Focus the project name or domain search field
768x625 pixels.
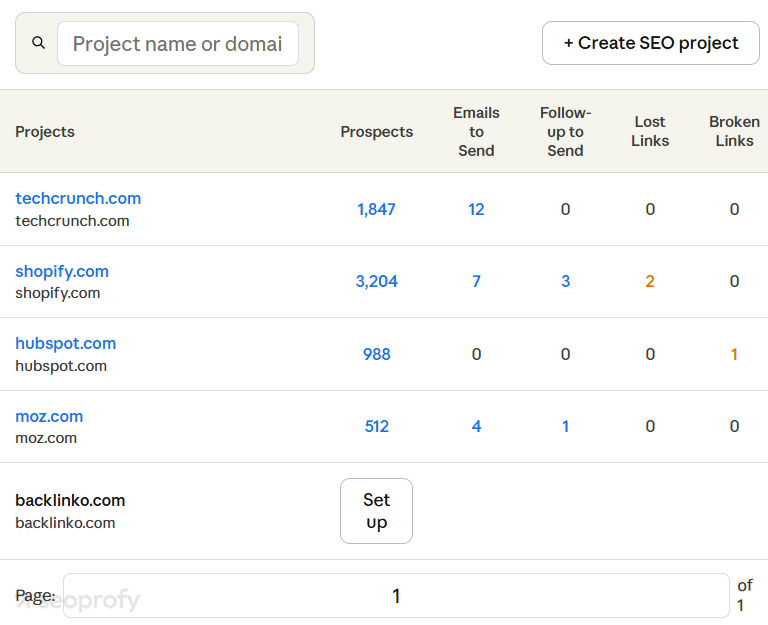(178, 44)
